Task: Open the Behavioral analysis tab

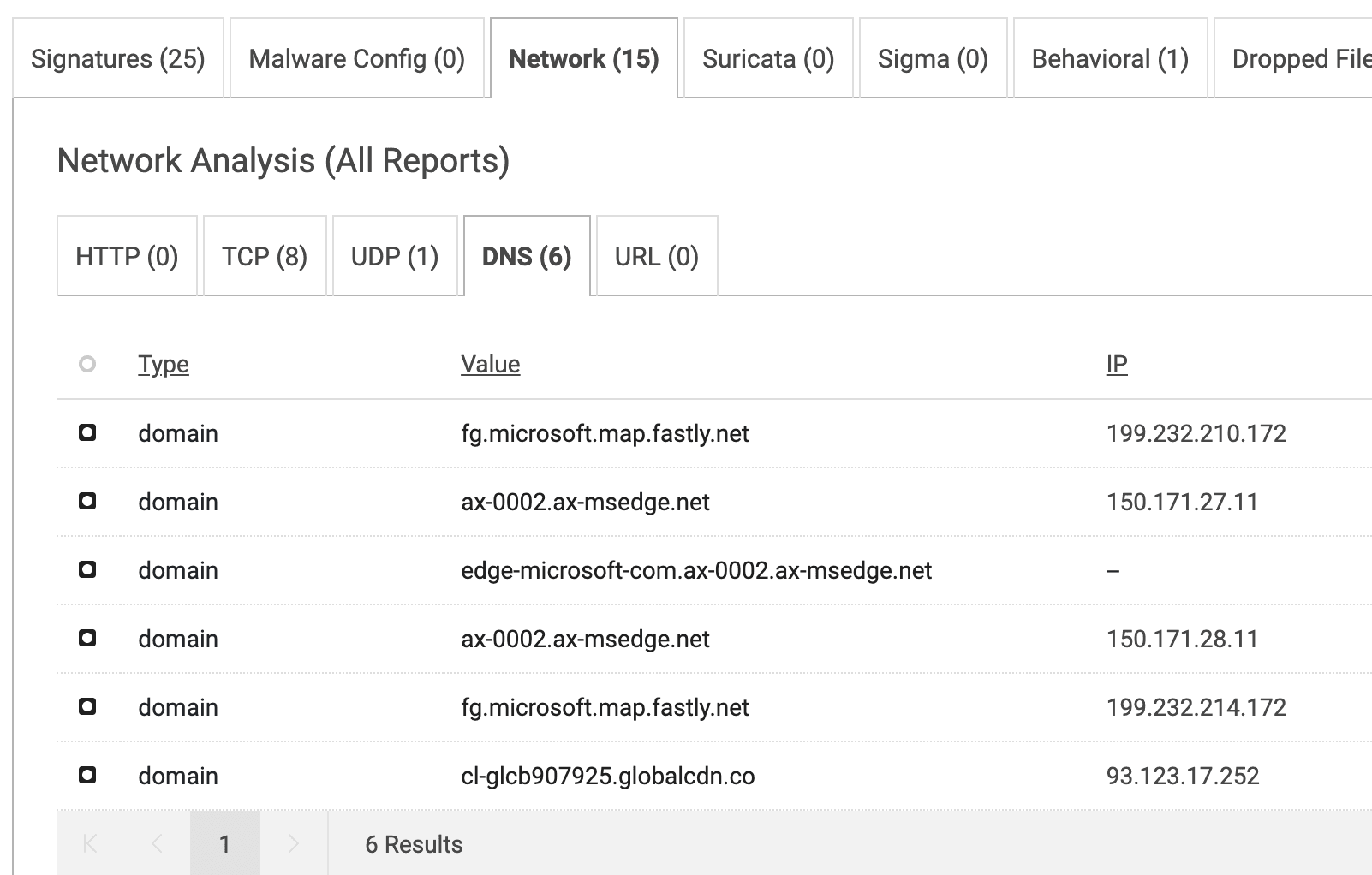Action: tap(1109, 58)
